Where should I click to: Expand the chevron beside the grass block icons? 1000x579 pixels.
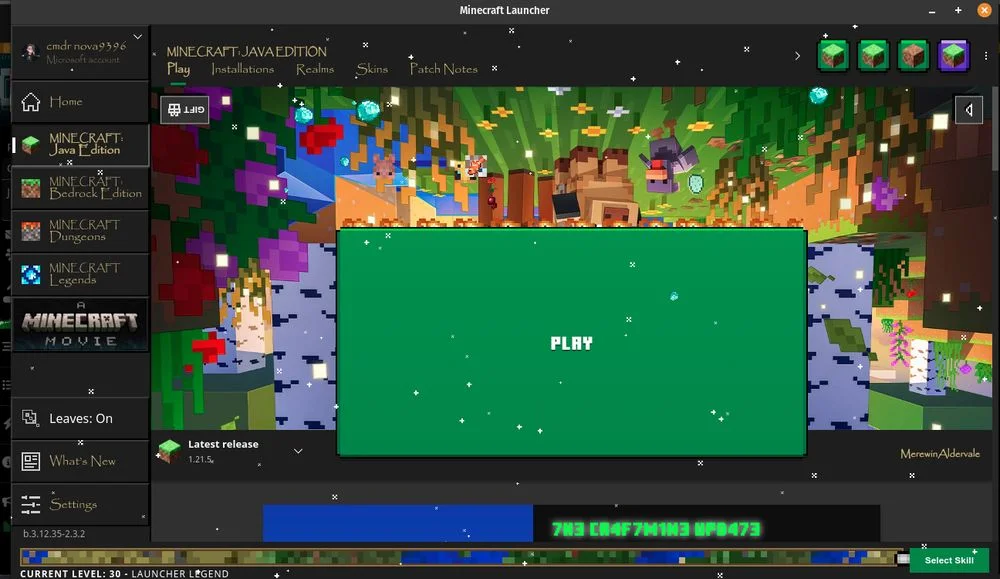point(797,56)
